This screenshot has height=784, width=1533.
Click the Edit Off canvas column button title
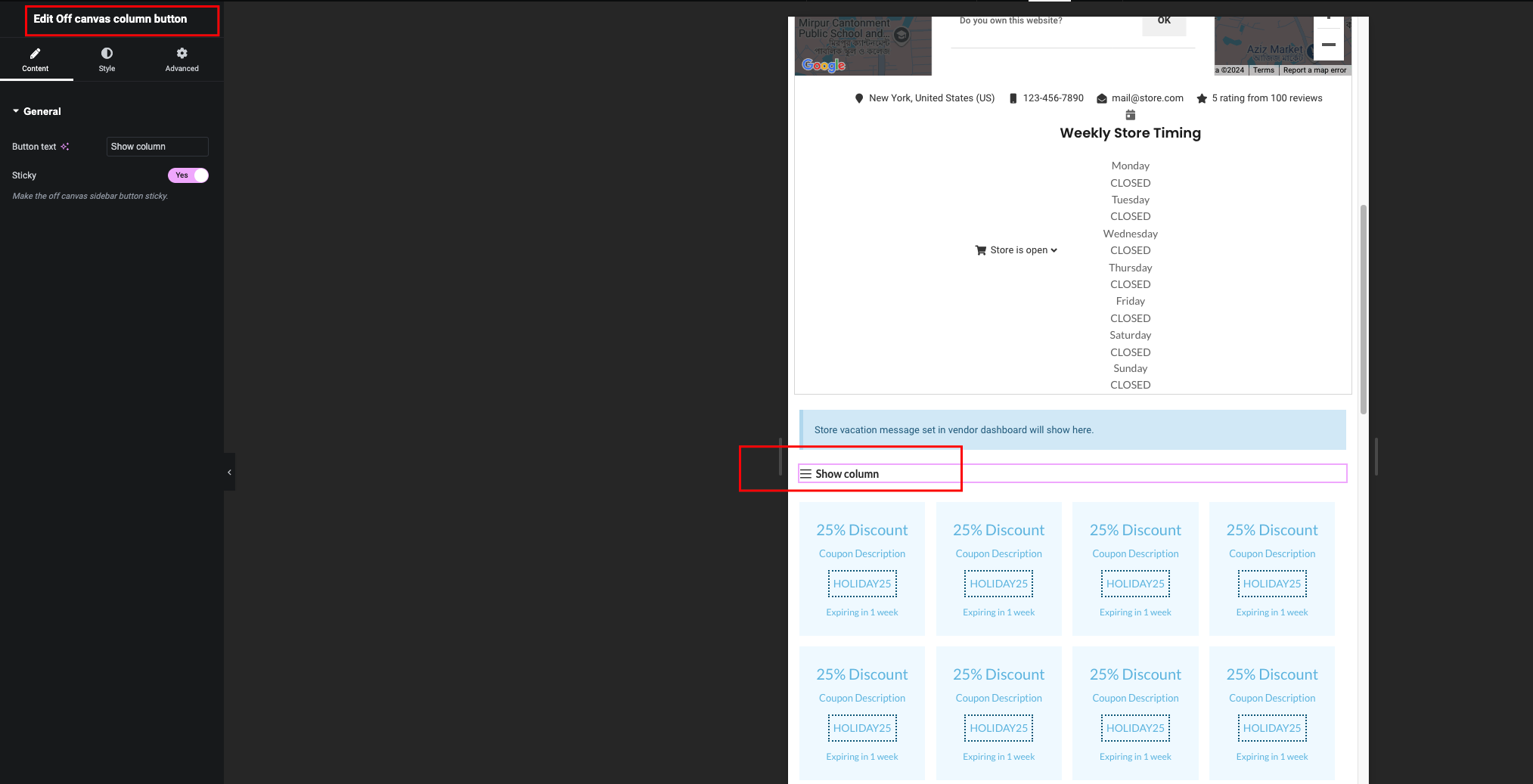click(110, 19)
